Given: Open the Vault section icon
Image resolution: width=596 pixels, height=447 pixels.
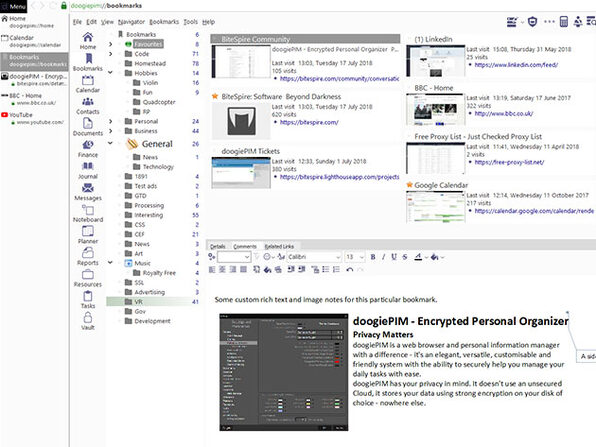Looking at the screenshot, I should tap(88, 321).
